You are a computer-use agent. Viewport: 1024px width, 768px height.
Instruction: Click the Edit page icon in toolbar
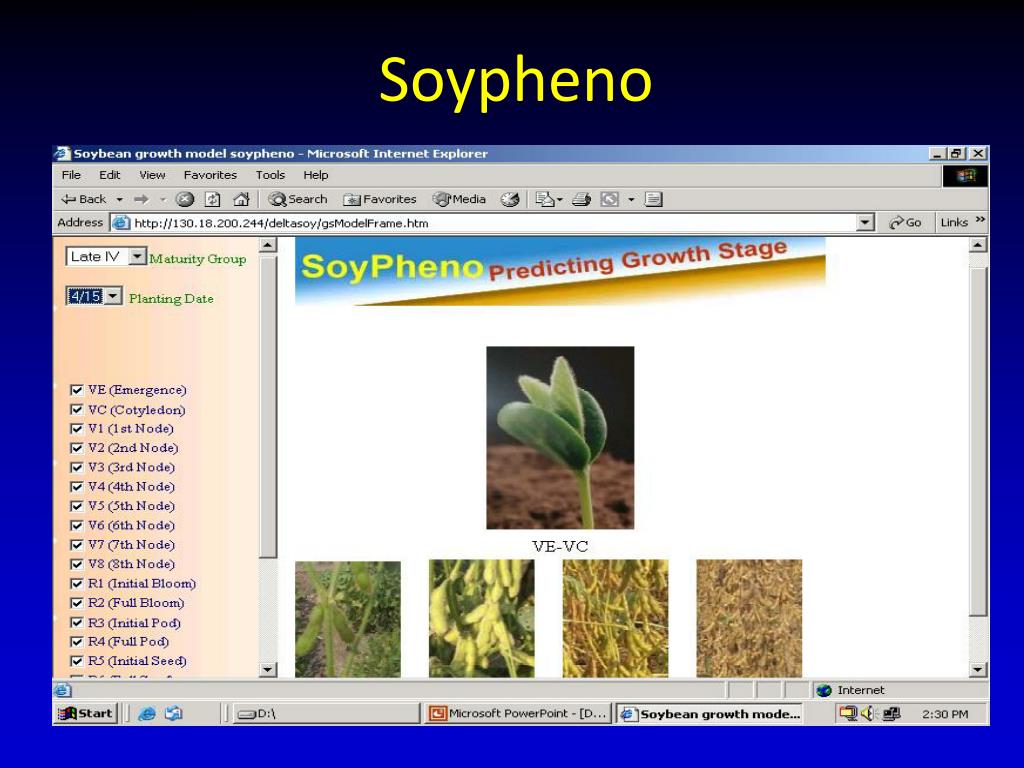[x=609, y=199]
